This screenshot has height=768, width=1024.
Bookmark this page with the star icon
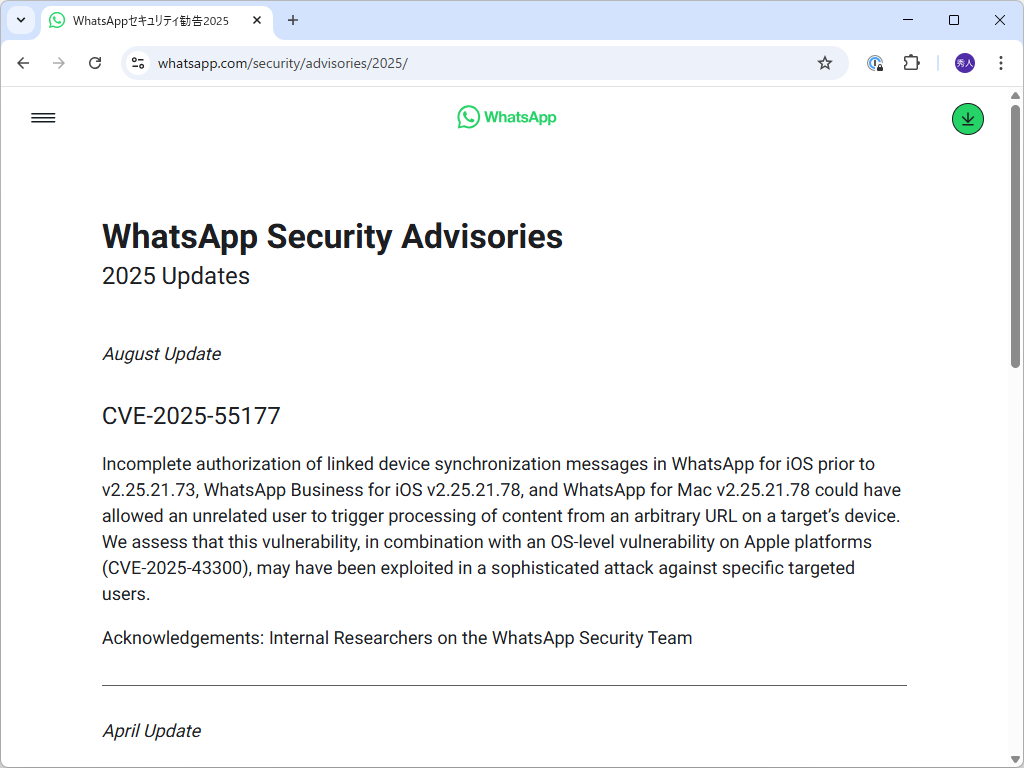pos(825,62)
